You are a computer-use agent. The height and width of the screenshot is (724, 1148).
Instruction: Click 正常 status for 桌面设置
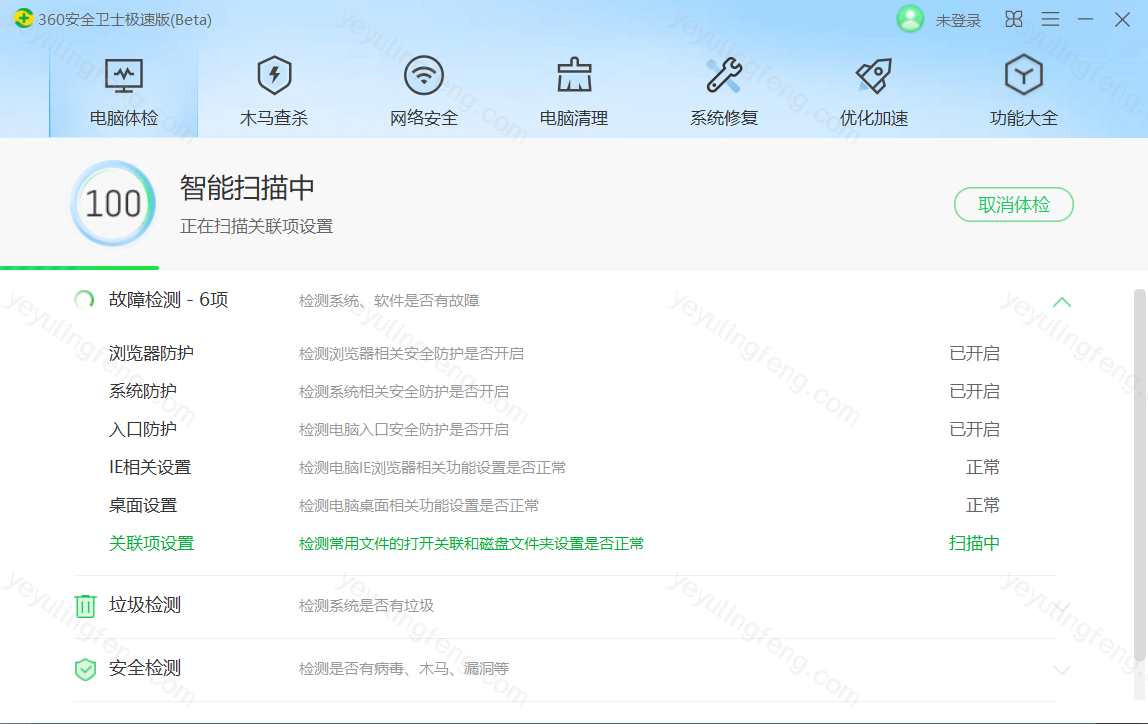click(x=983, y=506)
